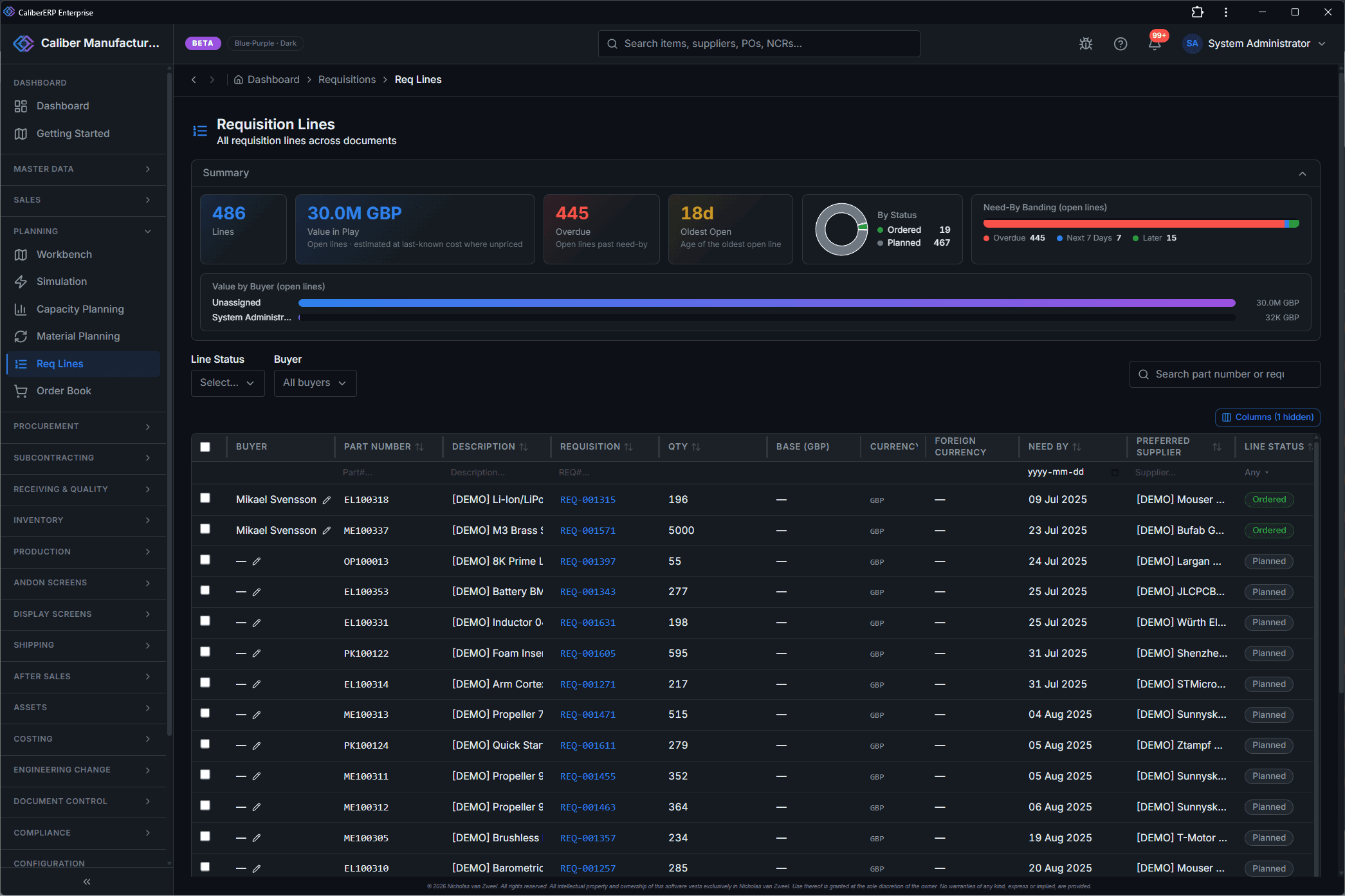The image size is (1345, 896).
Task: Open the notifications bell icon
Action: click(1155, 43)
